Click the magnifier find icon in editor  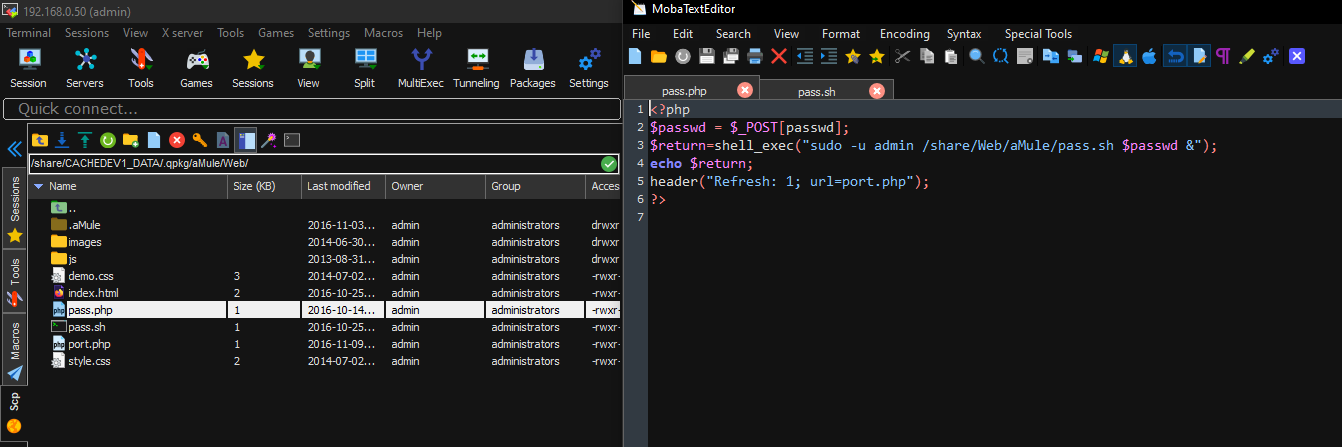[x=976, y=56]
